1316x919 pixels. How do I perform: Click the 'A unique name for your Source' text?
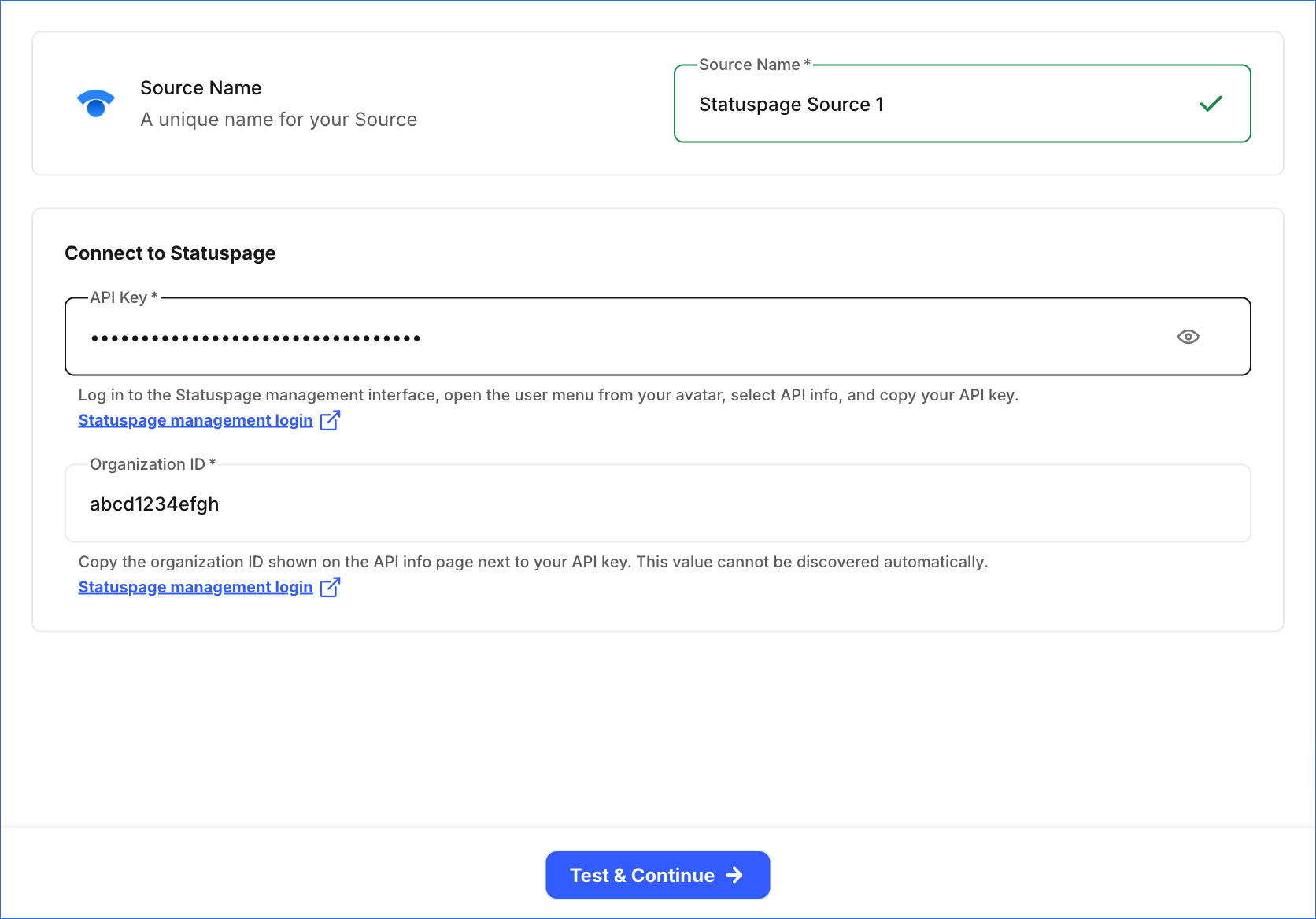[279, 120]
